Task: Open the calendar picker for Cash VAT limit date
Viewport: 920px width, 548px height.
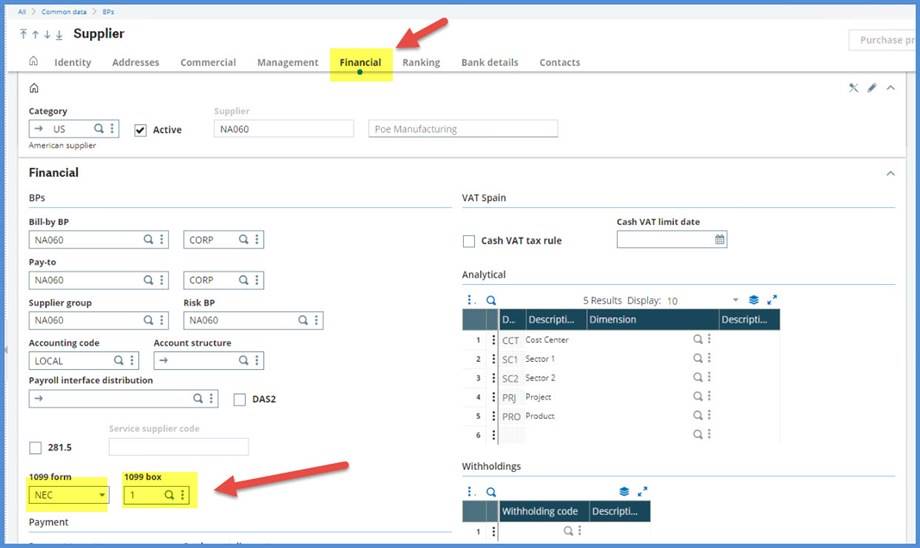Action: tap(719, 240)
